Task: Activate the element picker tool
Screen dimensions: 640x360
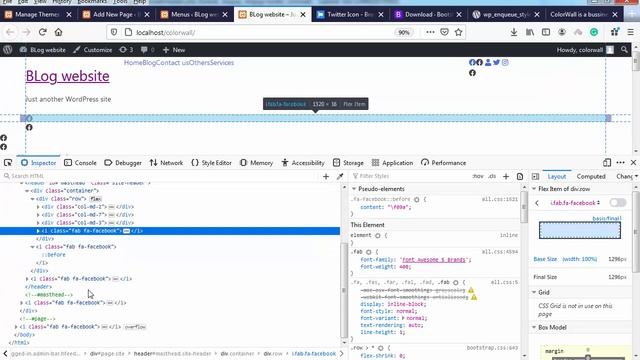Action: (x=8, y=162)
